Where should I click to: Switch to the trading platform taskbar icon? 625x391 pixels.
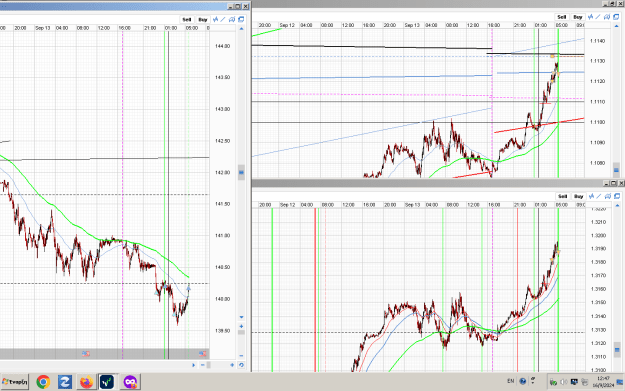point(107,382)
